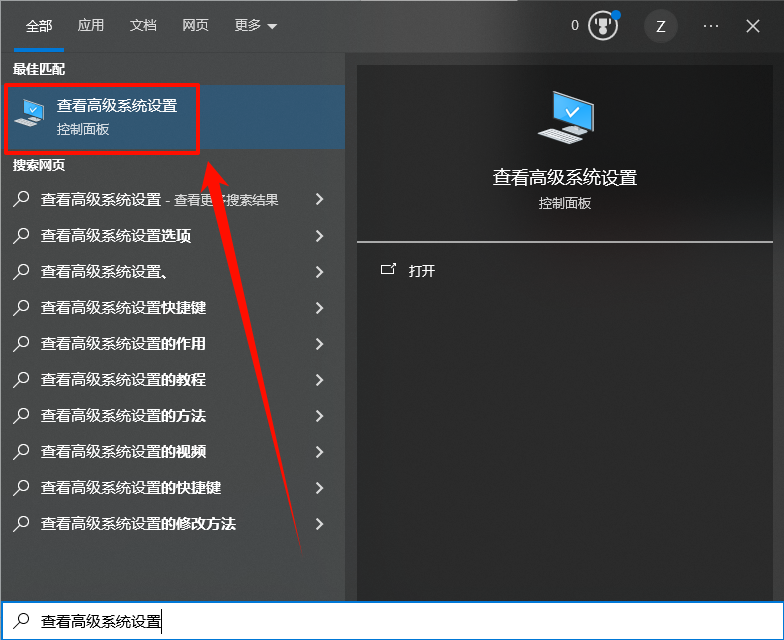The image size is (784, 640).
Task: Expand arrow for 查看高级系统设置的方法
Action: point(320,416)
